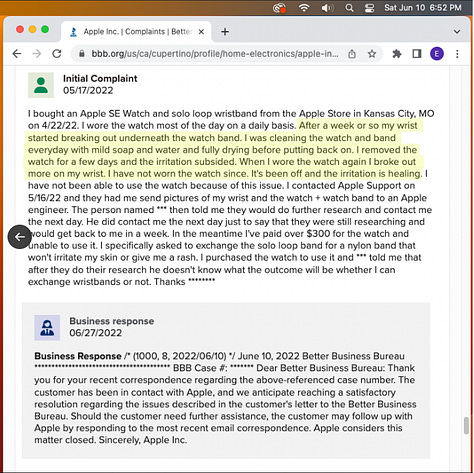The height and width of the screenshot is (473, 474).
Task: Reload the page with the refresh icon
Action: tap(57, 53)
